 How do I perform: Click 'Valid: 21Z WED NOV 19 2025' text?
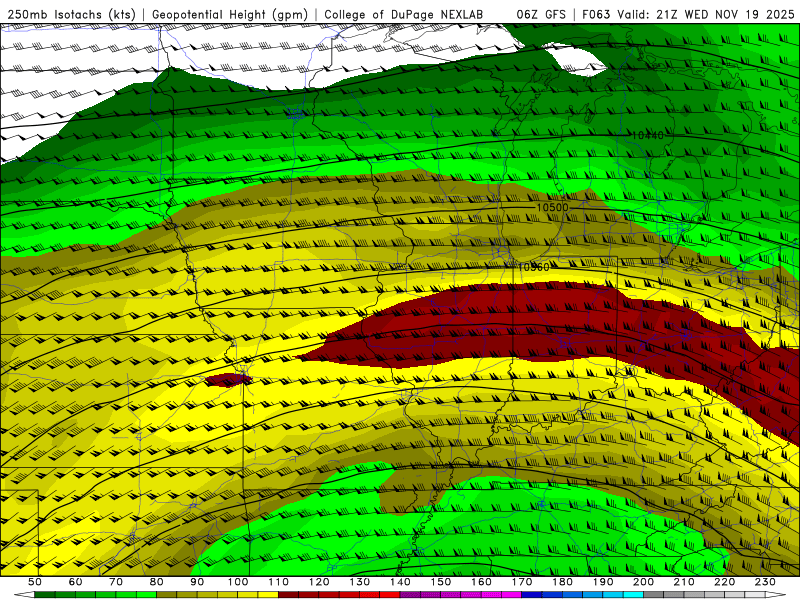(x=706, y=14)
